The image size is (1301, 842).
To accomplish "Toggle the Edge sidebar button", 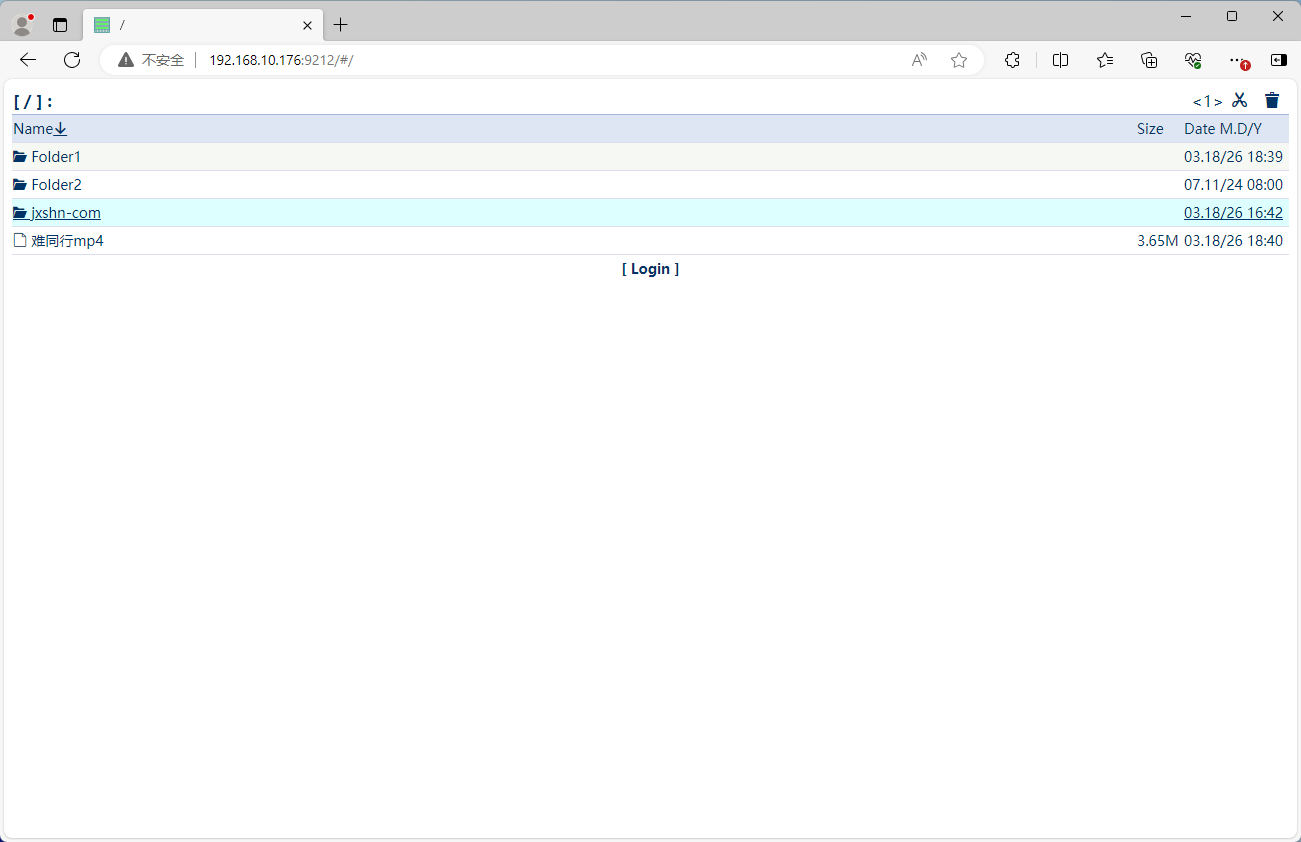I will tap(1278, 60).
